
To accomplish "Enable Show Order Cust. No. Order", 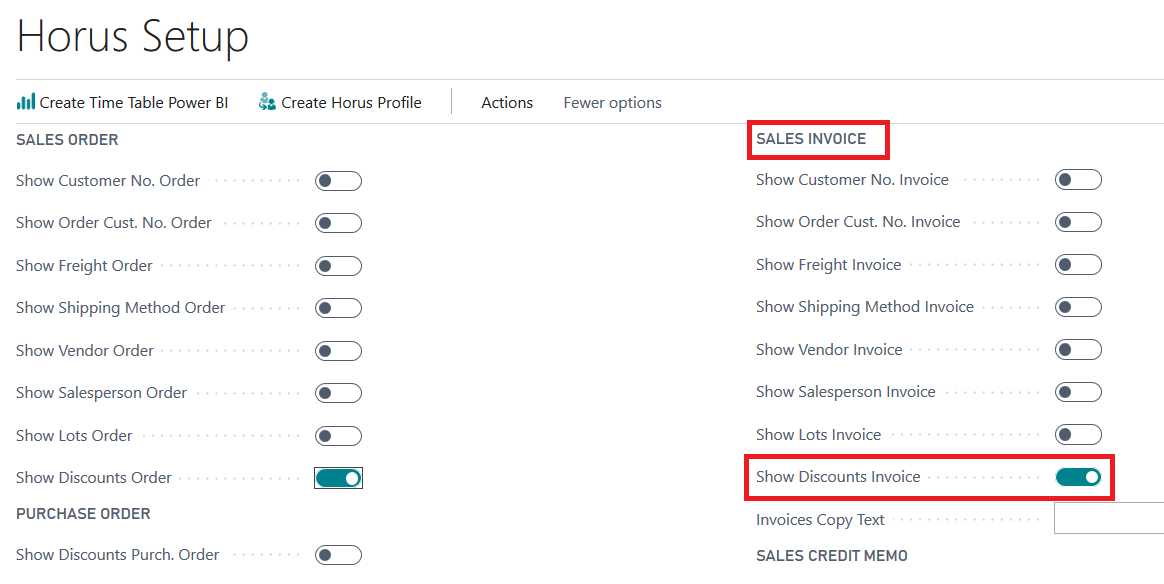I will [x=339, y=223].
